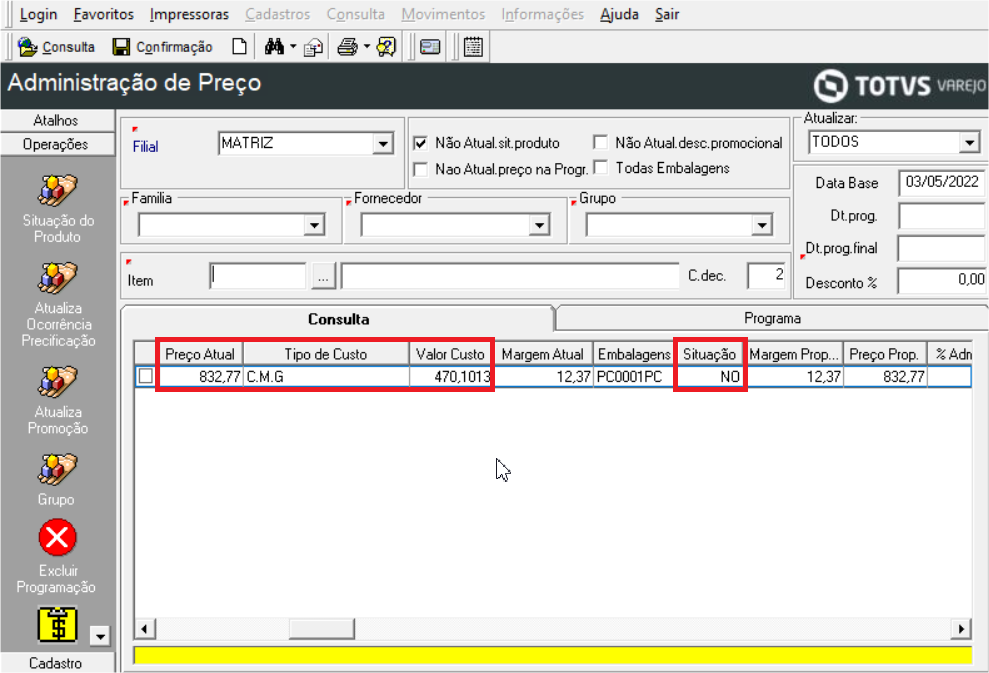989x673 pixels.
Task: Enable Não Atual.desc.promocional checkbox
Action: point(600,142)
